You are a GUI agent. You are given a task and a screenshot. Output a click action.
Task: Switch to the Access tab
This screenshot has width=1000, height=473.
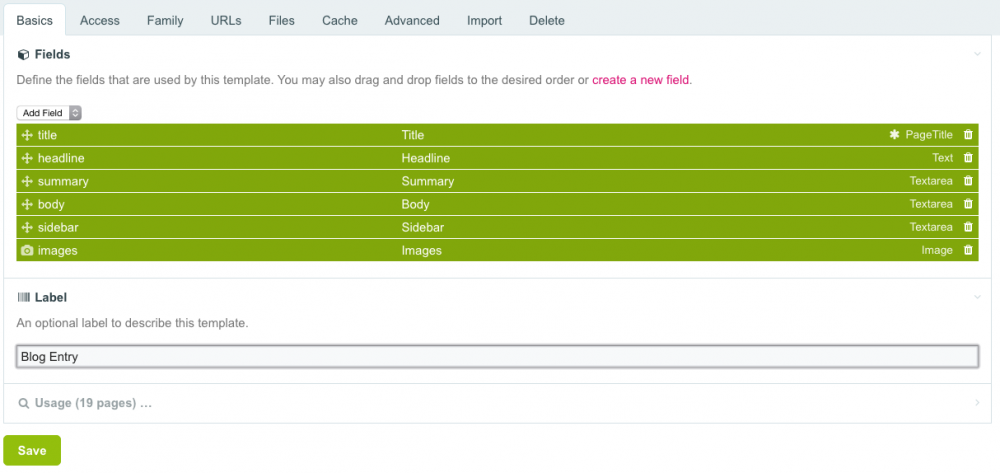(100, 20)
